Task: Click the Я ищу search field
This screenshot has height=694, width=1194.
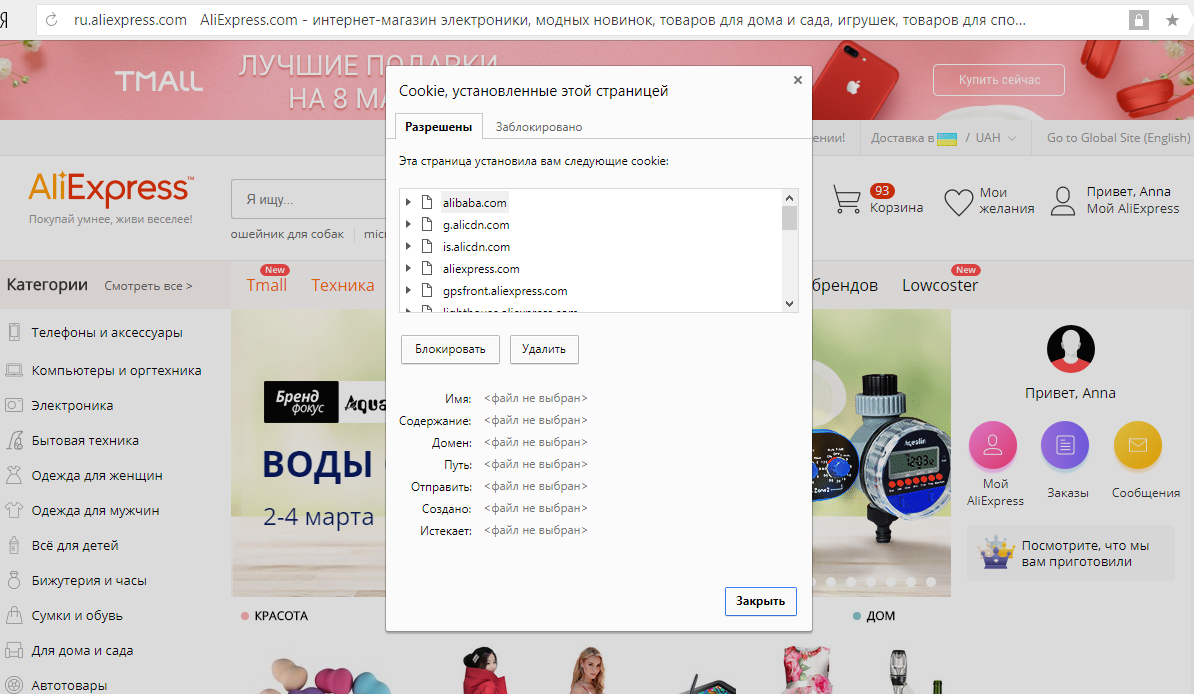Action: pyautogui.click(x=309, y=200)
